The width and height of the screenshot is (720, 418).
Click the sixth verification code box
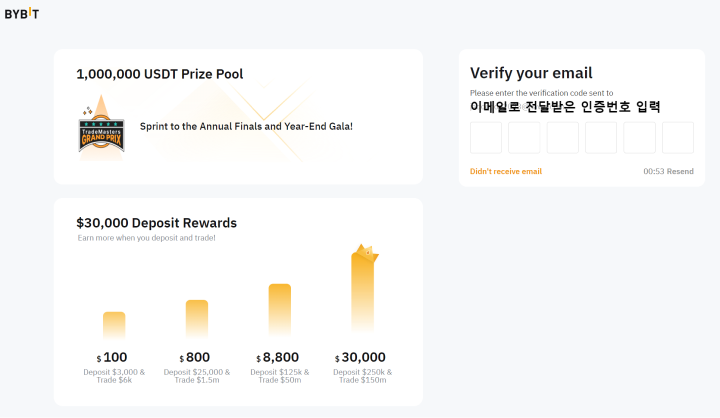pyautogui.click(x=678, y=138)
